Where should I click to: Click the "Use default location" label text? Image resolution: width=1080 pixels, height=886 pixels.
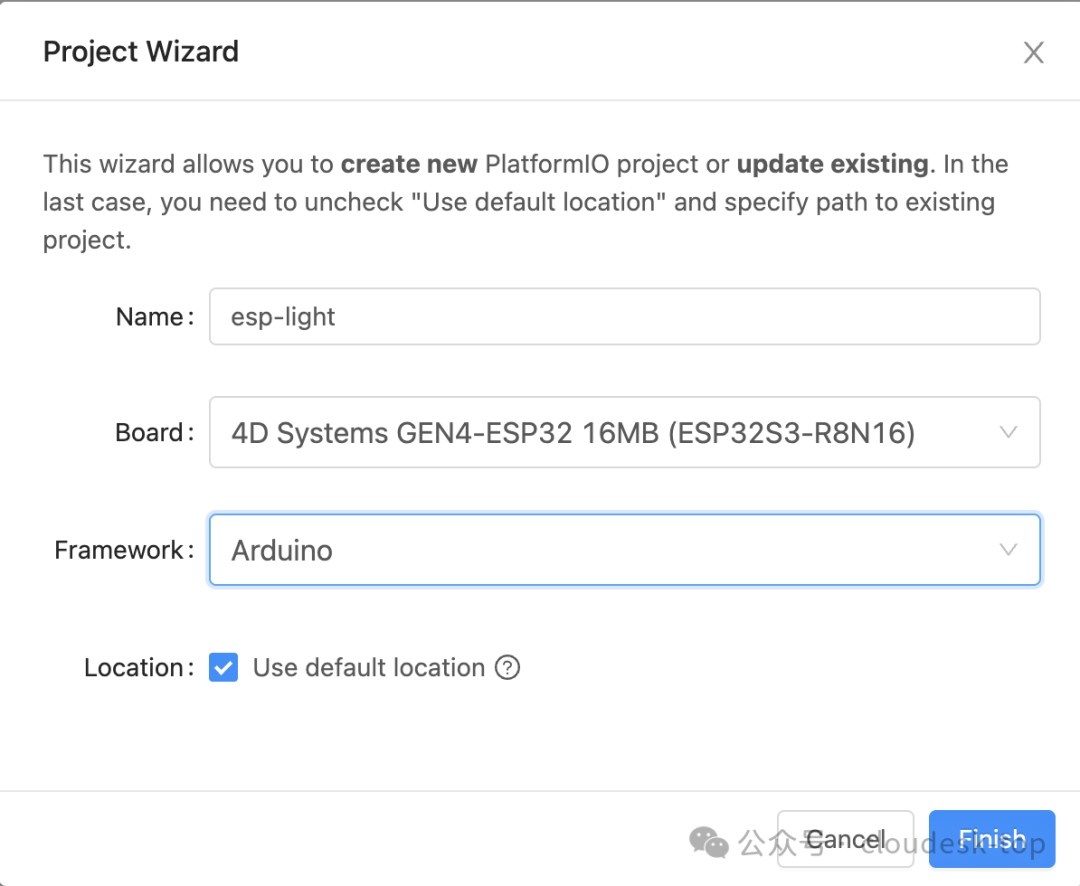(368, 667)
